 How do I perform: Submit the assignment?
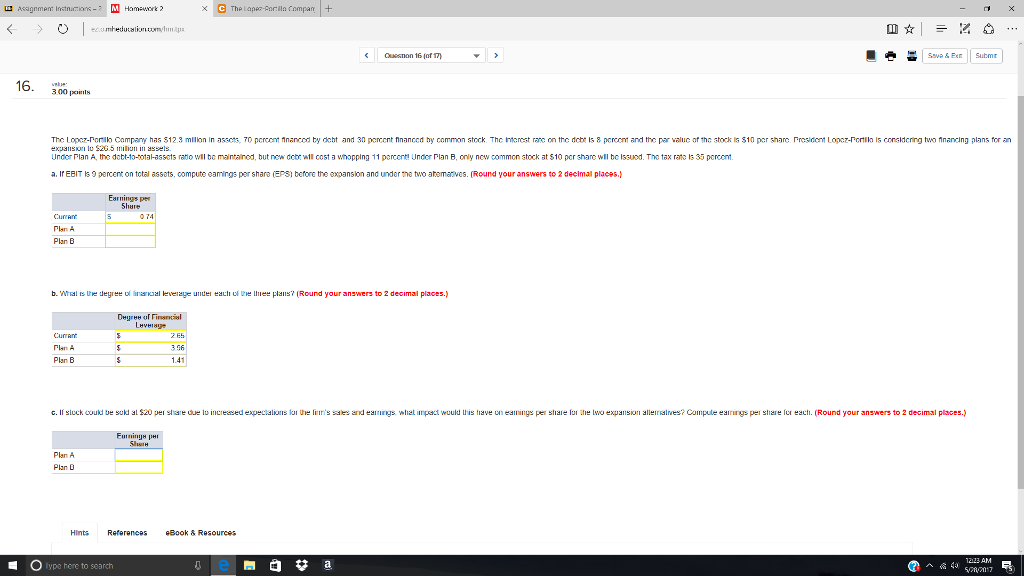[x=986, y=56]
